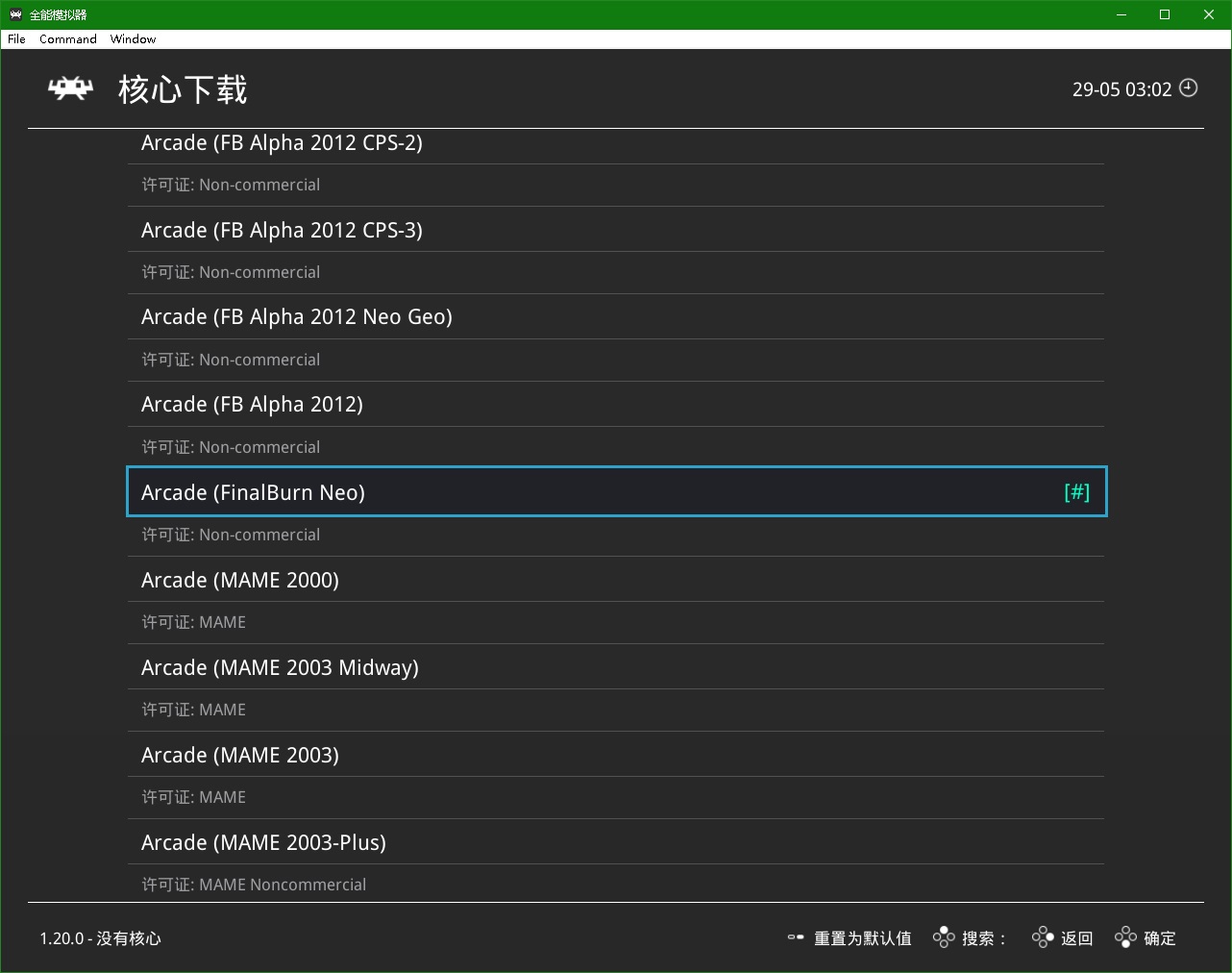
Task: Click the license text under FB Alpha 2012 CPS-2
Action: pyautogui.click(x=231, y=185)
